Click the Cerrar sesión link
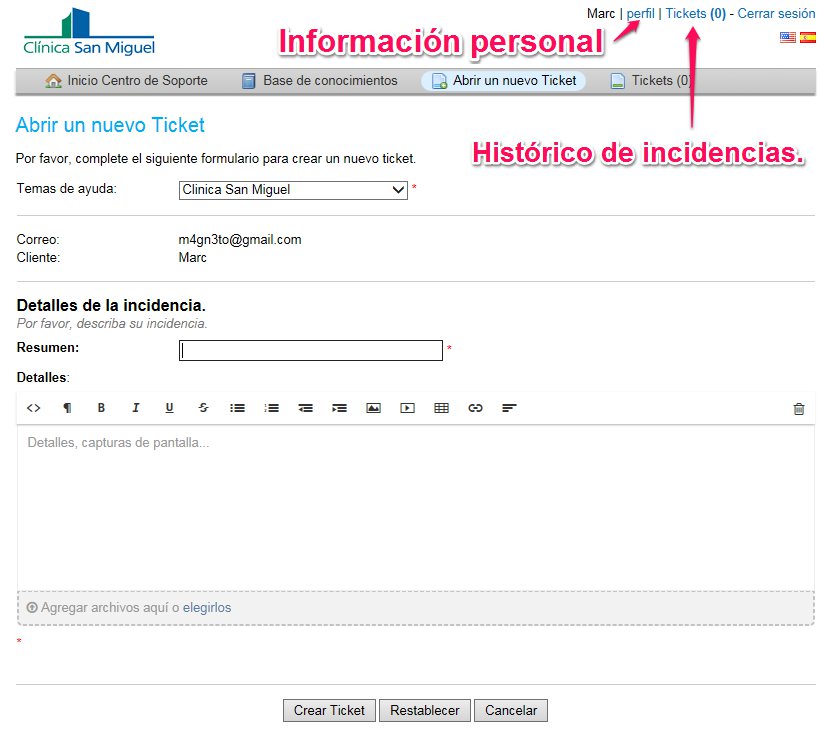Viewport: 835px width, 750px height. [x=776, y=14]
